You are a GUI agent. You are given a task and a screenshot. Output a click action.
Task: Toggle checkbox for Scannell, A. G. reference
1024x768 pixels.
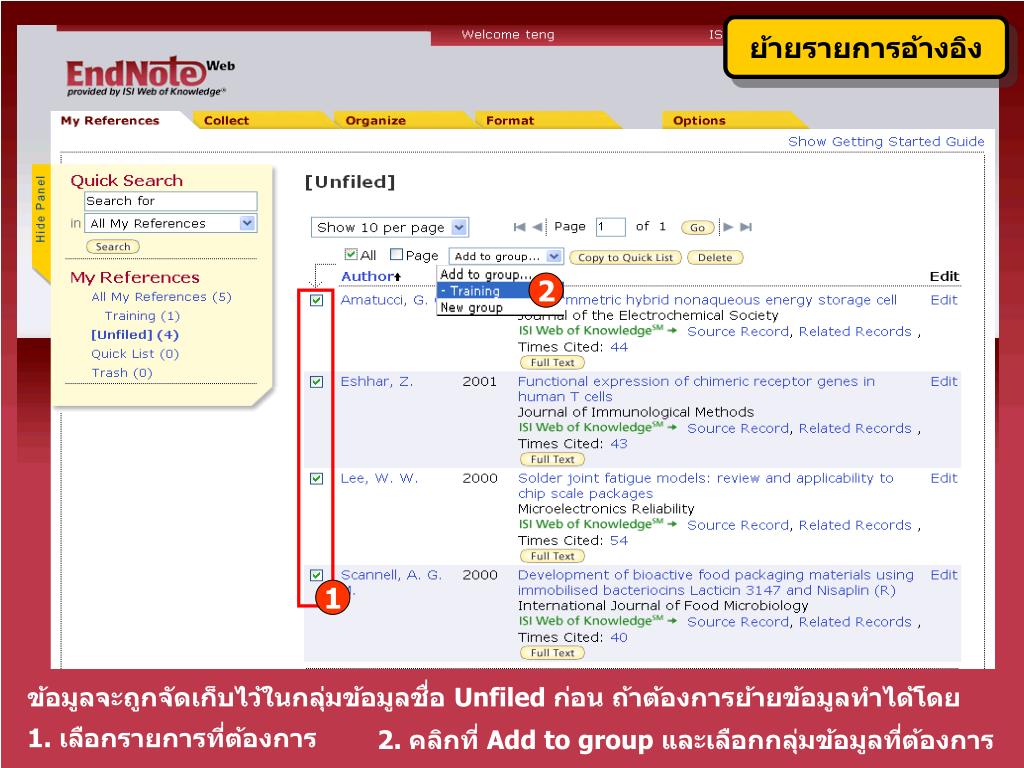(317, 575)
